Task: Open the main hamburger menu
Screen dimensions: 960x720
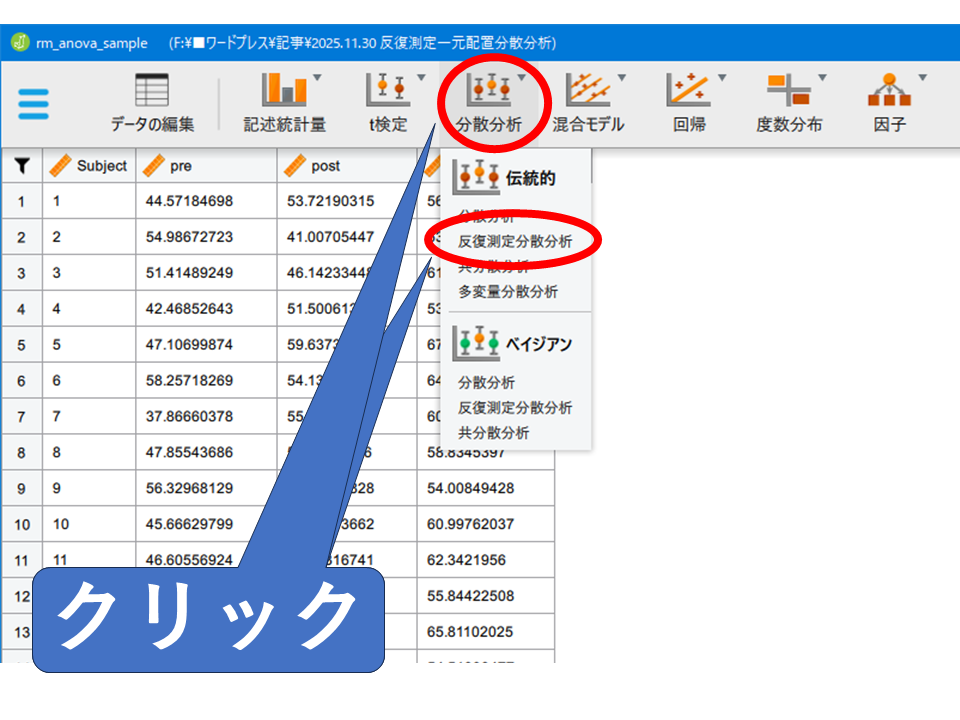Action: click(x=33, y=104)
